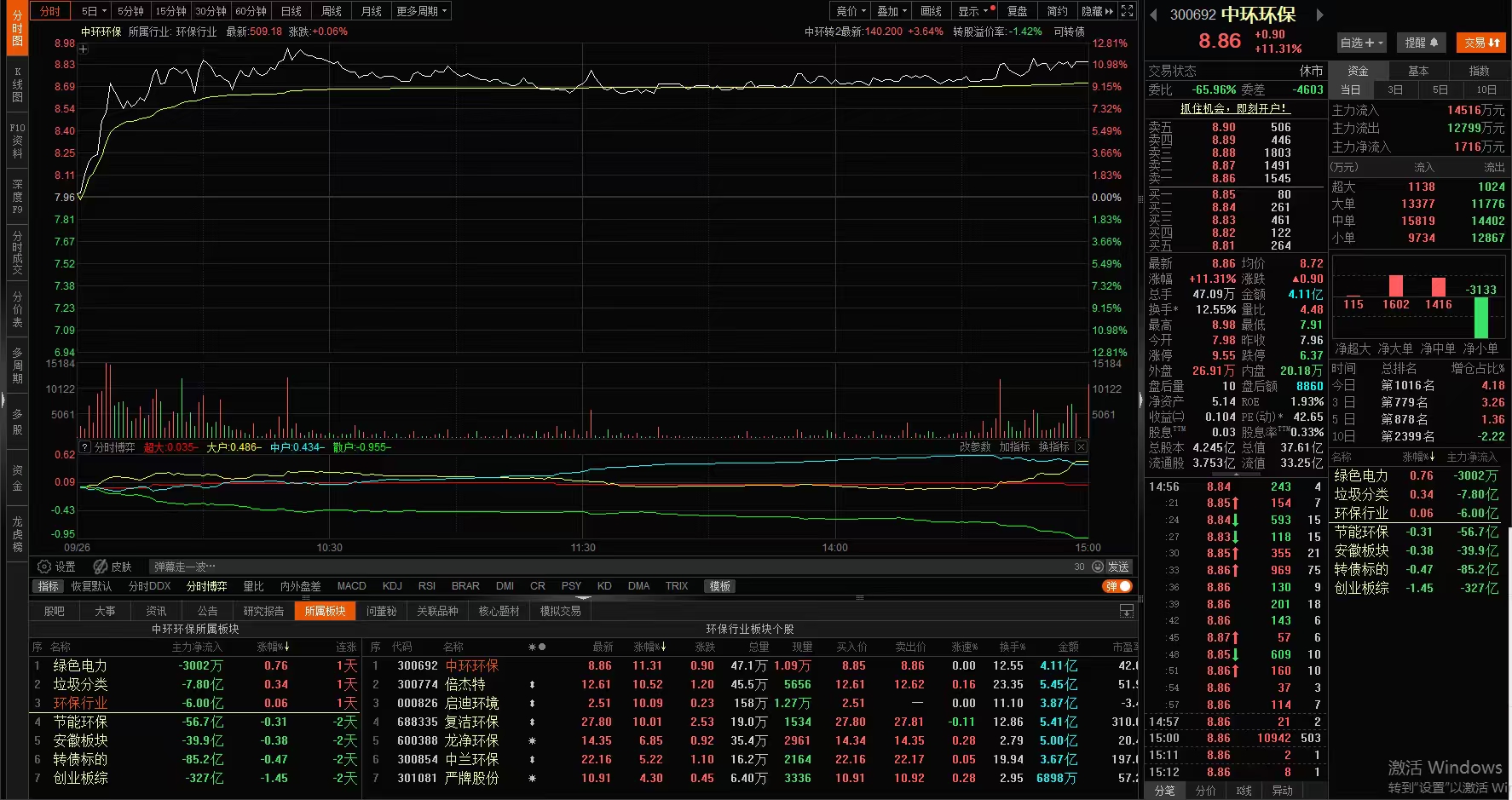This screenshot has width=1512, height=800.
Task: Click 加指标 to add an indicator
Action: click(1014, 447)
